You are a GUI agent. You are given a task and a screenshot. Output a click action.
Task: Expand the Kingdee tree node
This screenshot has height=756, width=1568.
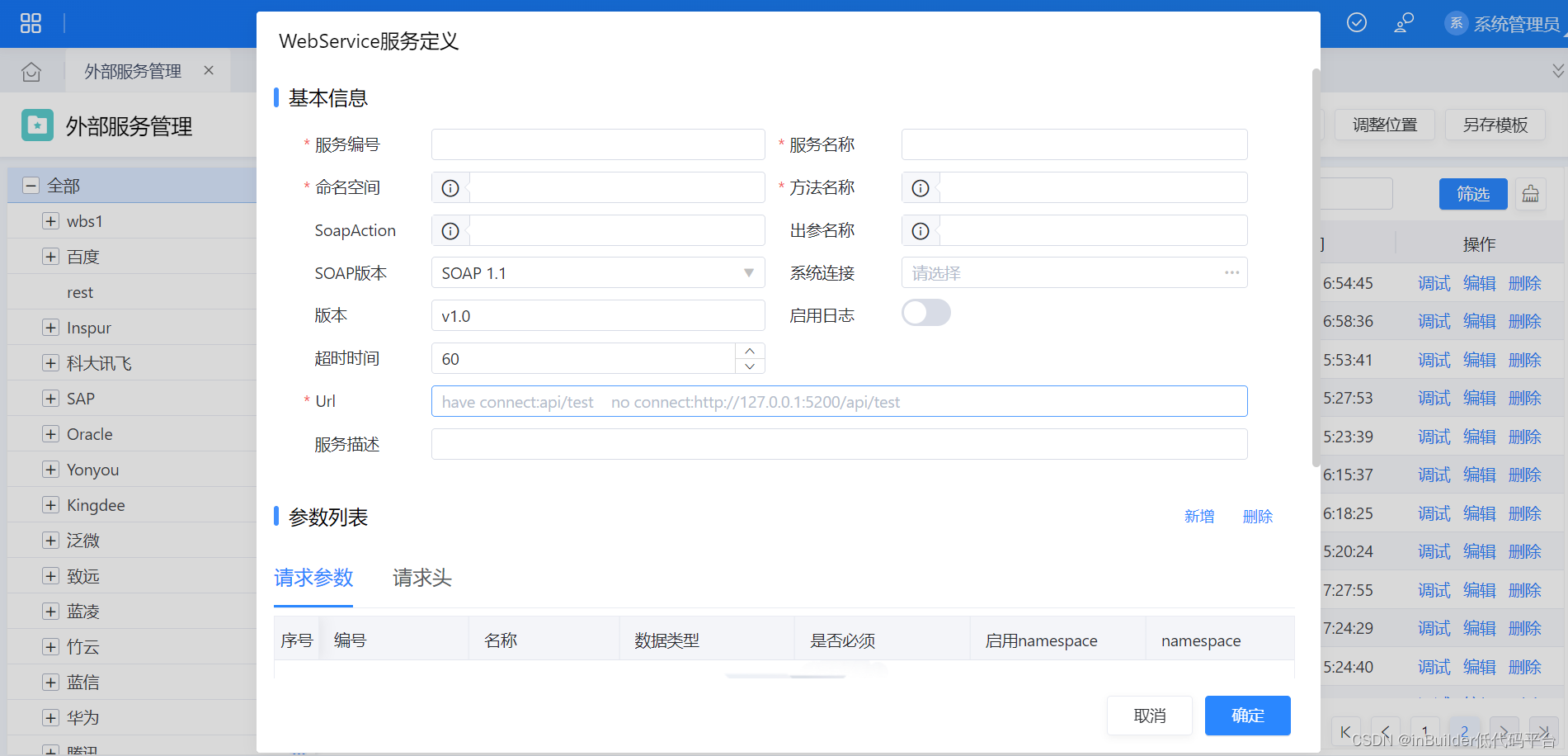tap(50, 505)
